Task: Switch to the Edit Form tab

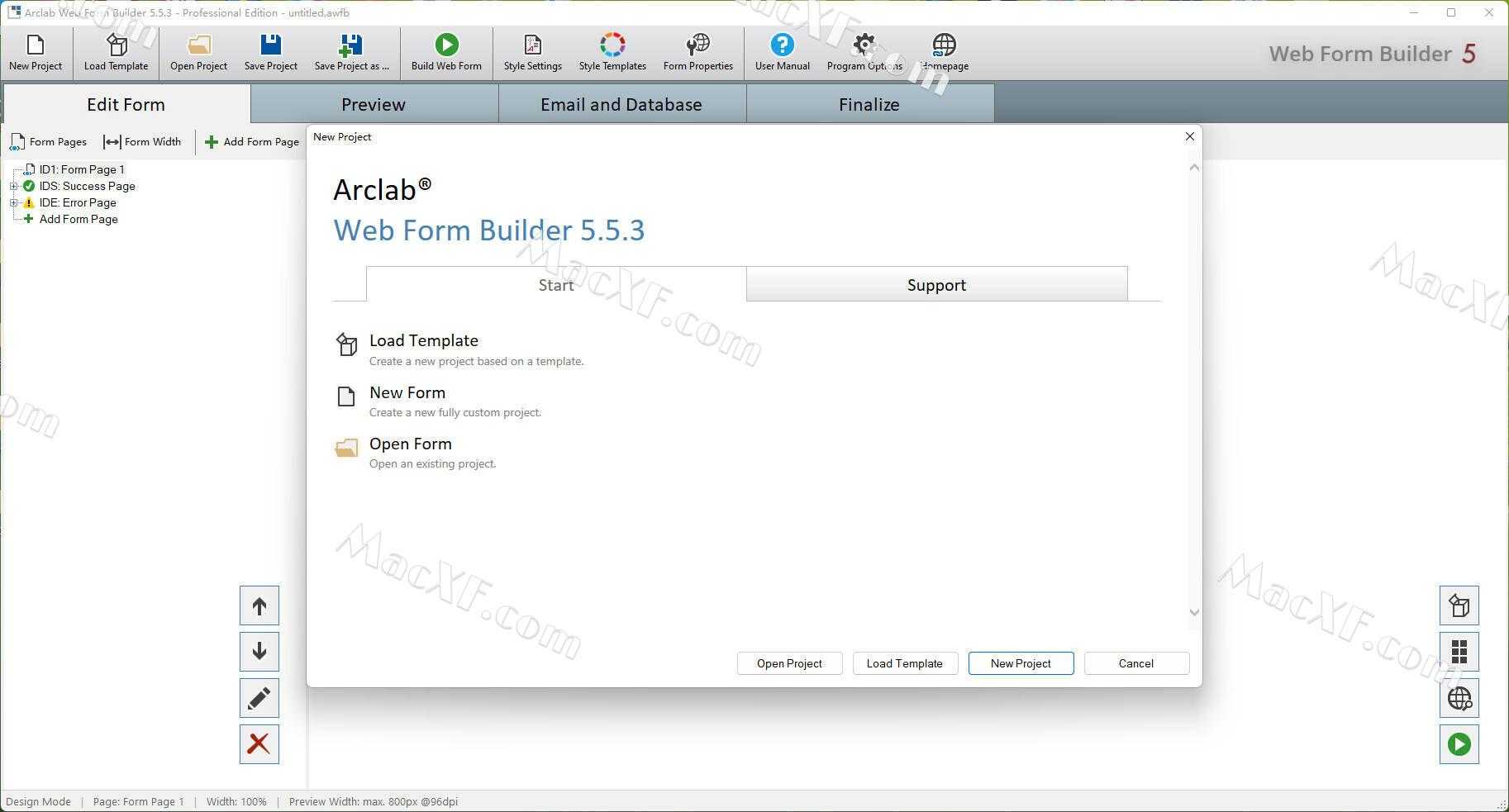Action: (126, 104)
